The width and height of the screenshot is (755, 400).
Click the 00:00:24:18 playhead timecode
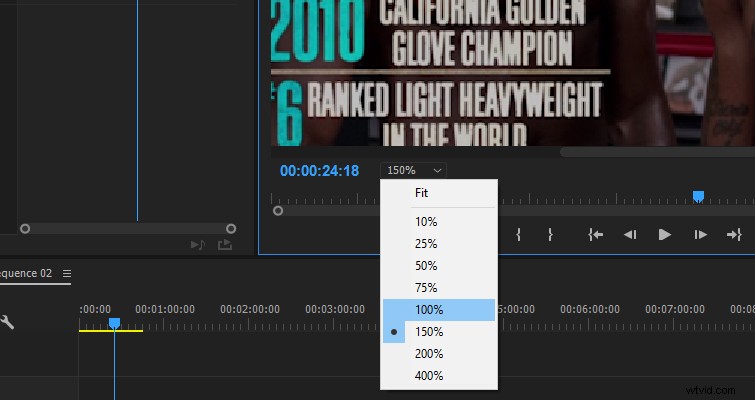tap(319, 171)
